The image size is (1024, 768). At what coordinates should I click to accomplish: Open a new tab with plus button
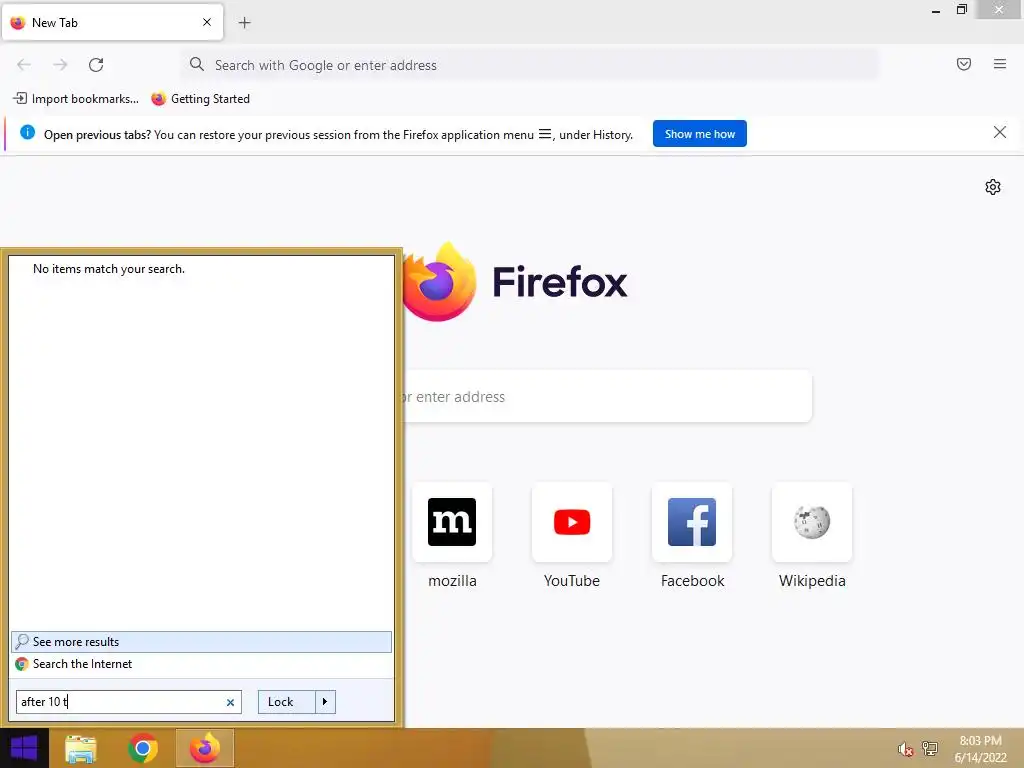coord(244,23)
